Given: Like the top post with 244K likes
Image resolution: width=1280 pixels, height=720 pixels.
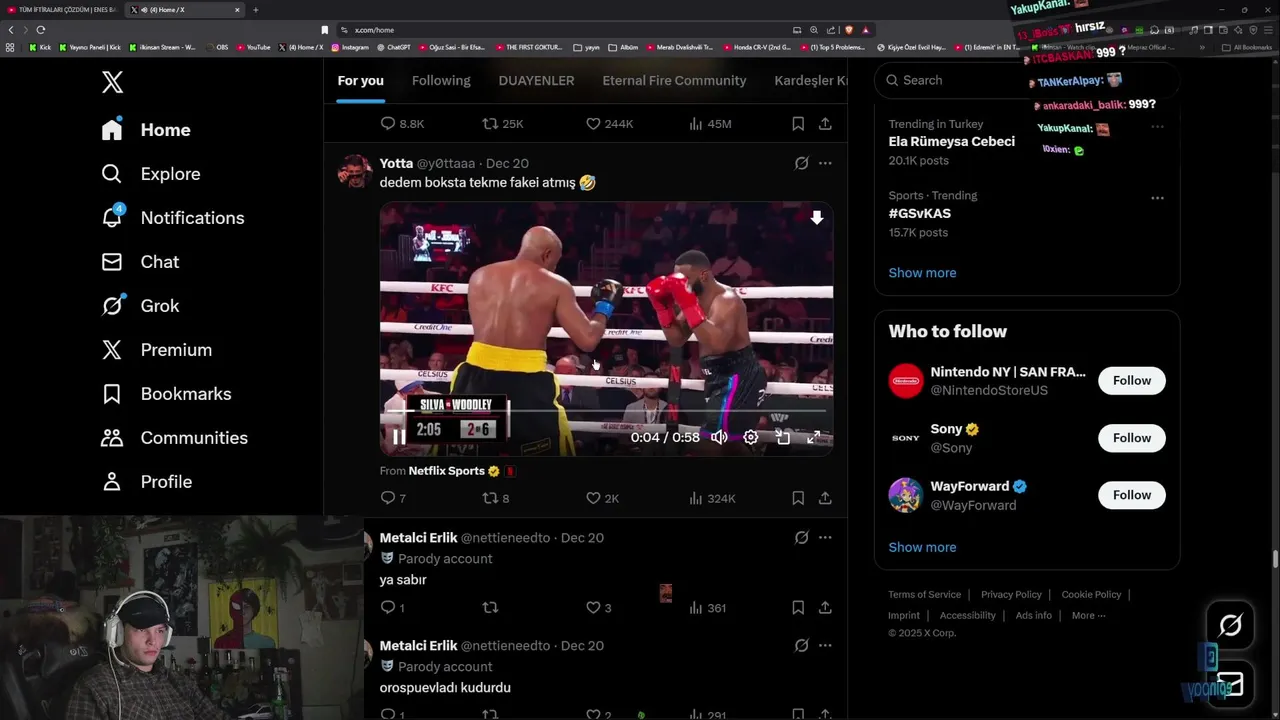Looking at the screenshot, I should [x=609, y=124].
